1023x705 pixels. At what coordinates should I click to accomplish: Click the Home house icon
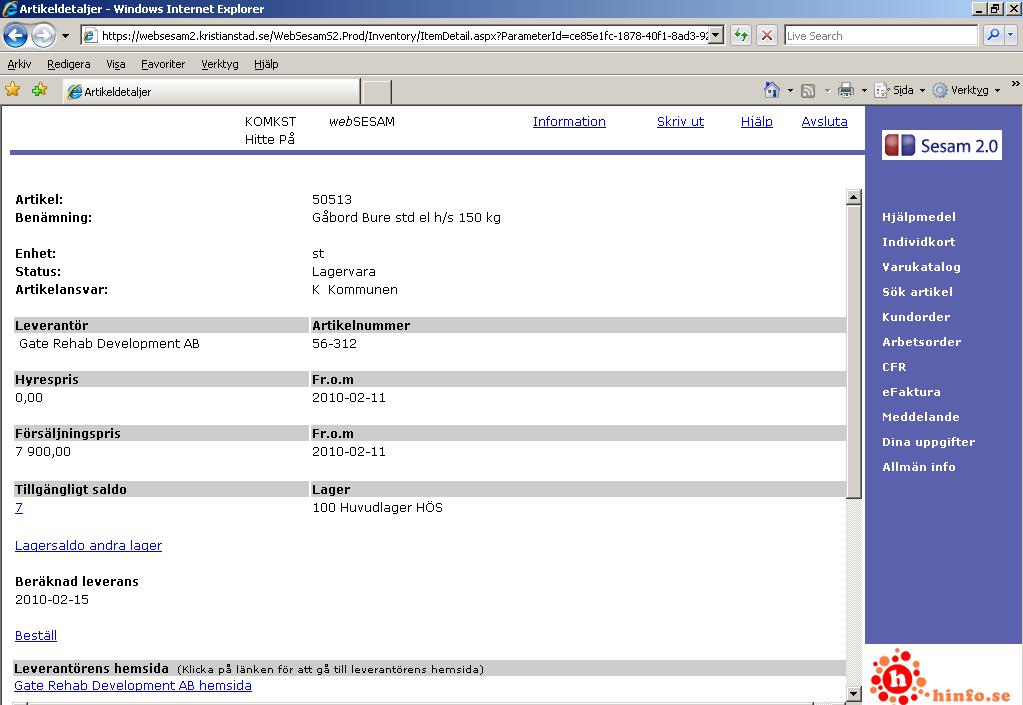point(772,90)
